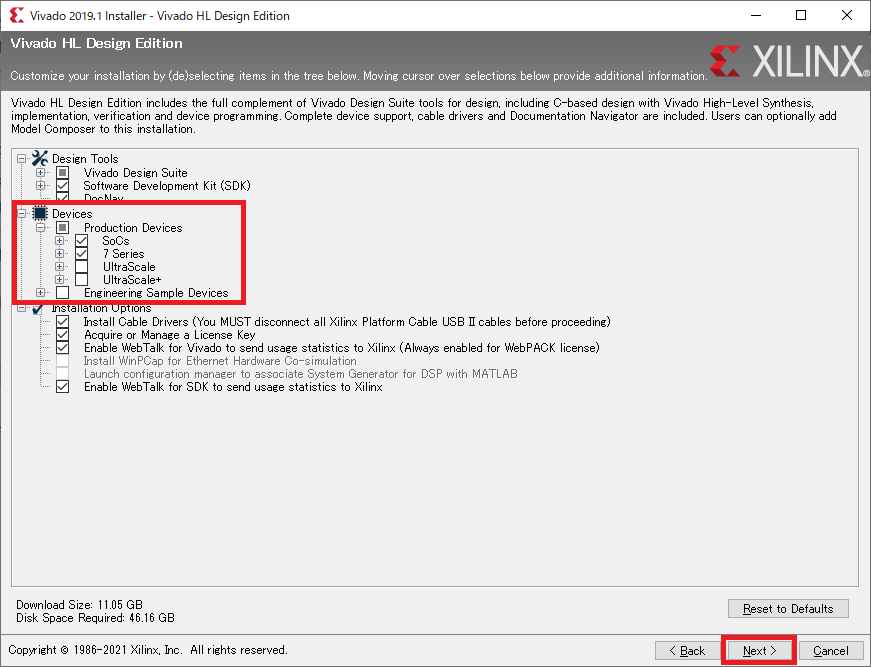This screenshot has width=871, height=667.
Task: Collapse the Design Tools tree section
Action: (22, 159)
